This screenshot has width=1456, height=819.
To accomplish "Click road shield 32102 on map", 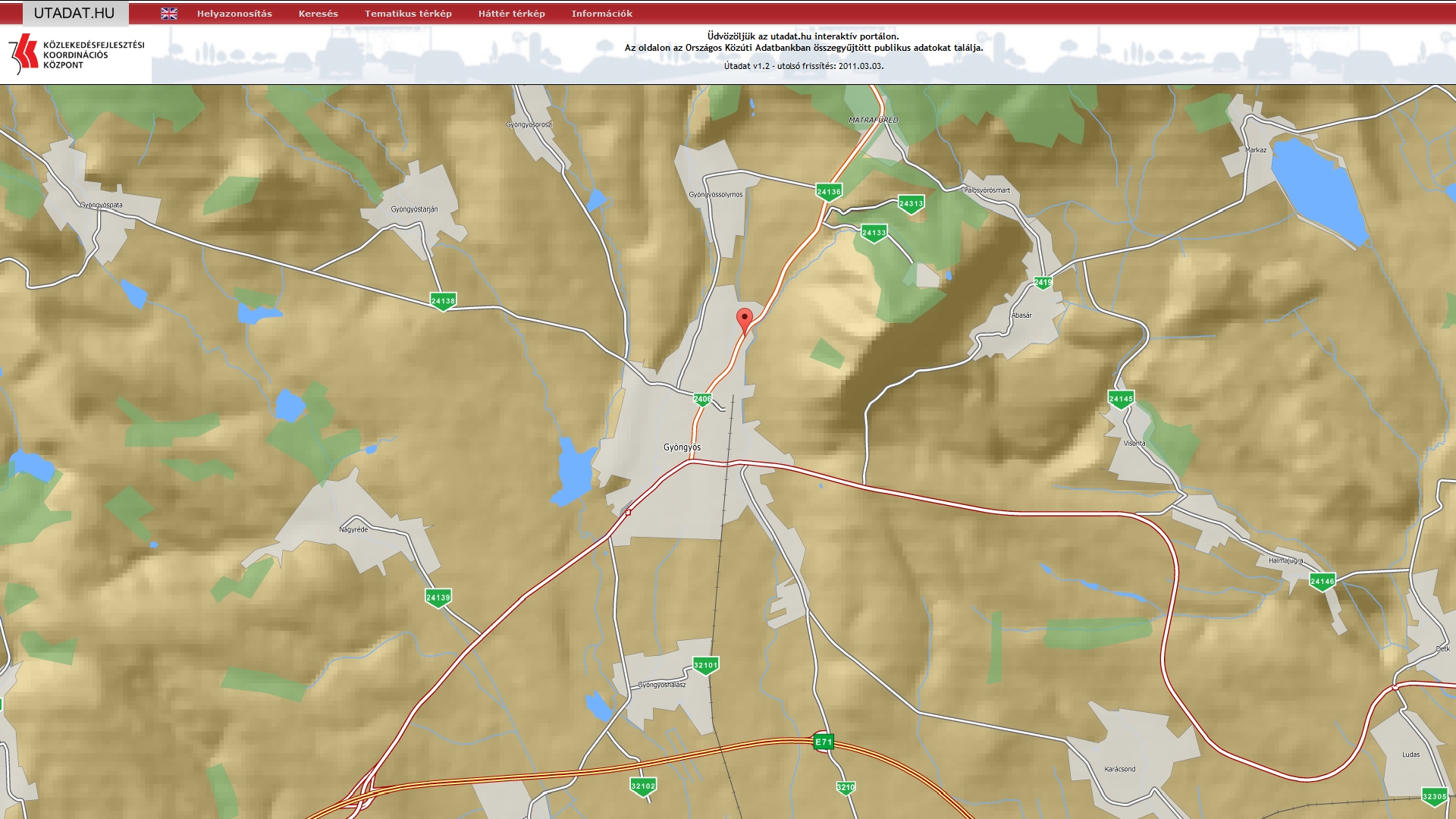I will pos(643,786).
